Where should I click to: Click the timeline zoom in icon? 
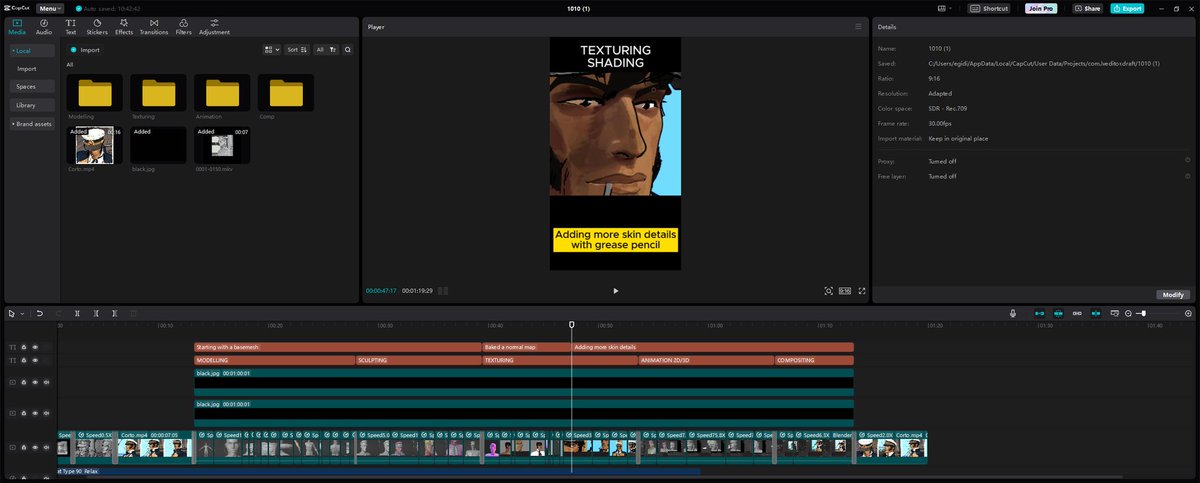[x=1188, y=313]
